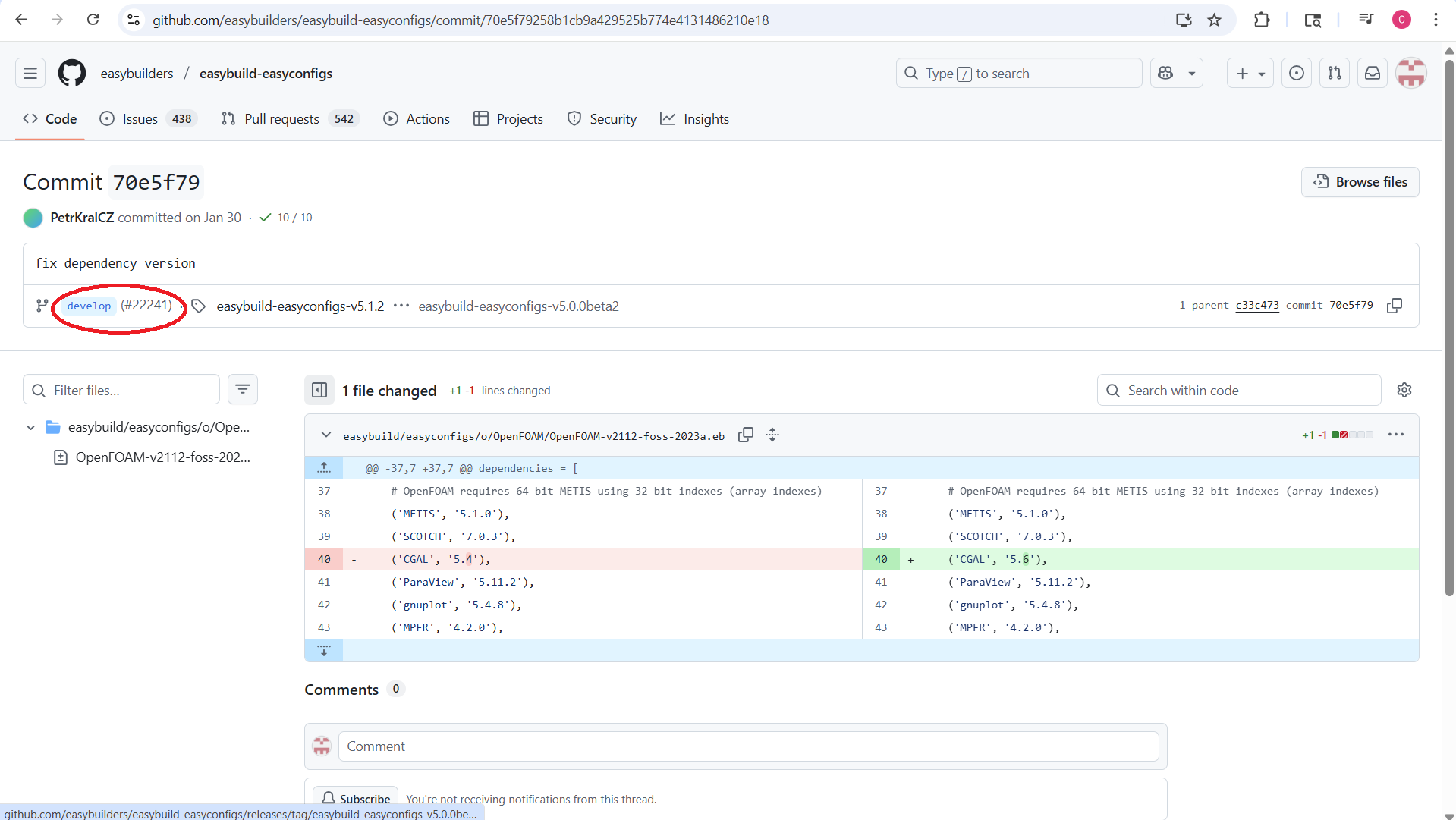Open the notifications inbox

[1372, 73]
